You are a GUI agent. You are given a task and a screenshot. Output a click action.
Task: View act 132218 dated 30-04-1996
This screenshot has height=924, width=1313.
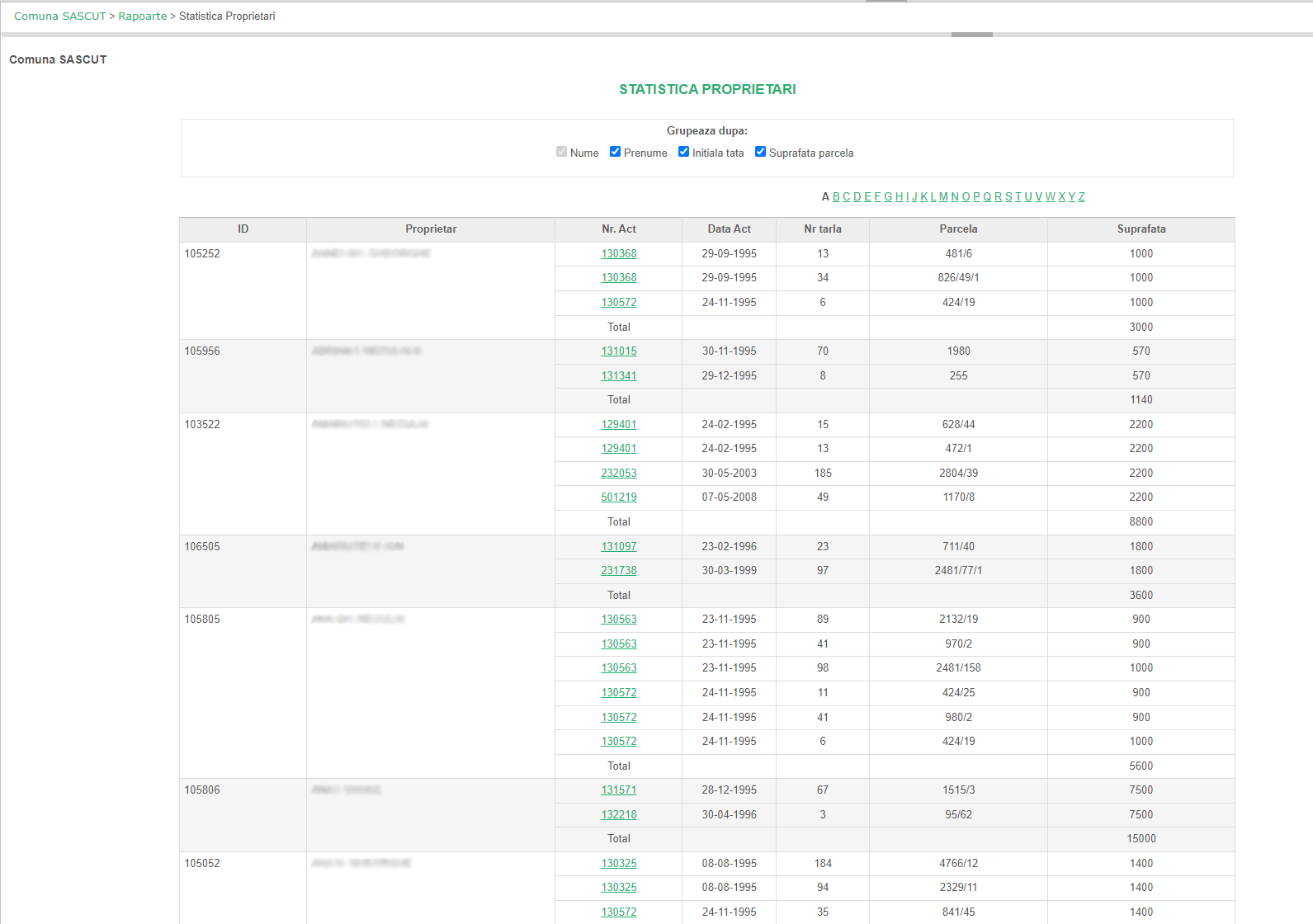[619, 815]
